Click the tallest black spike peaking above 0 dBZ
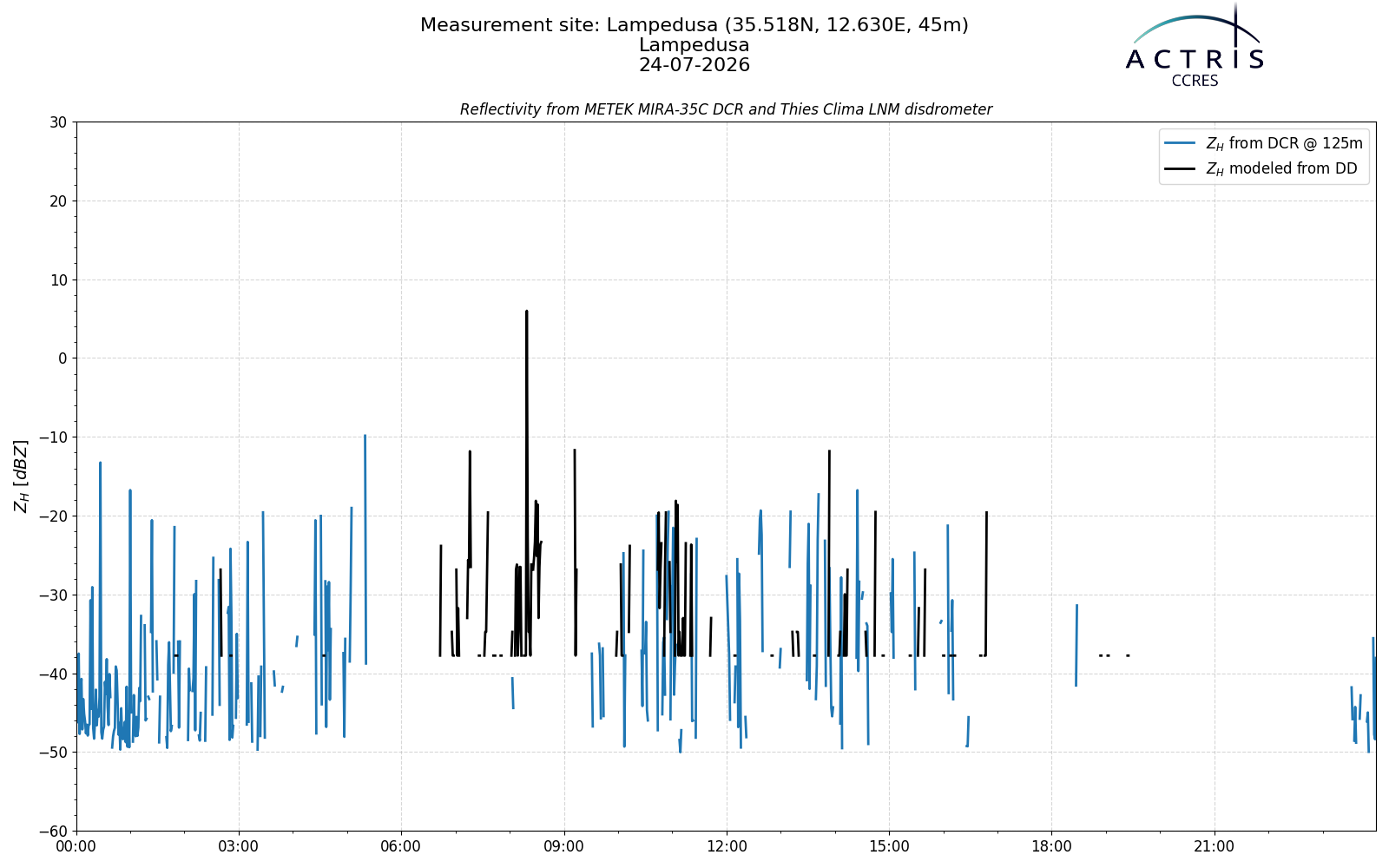Screen dimensions: 1389x868 point(526,483)
